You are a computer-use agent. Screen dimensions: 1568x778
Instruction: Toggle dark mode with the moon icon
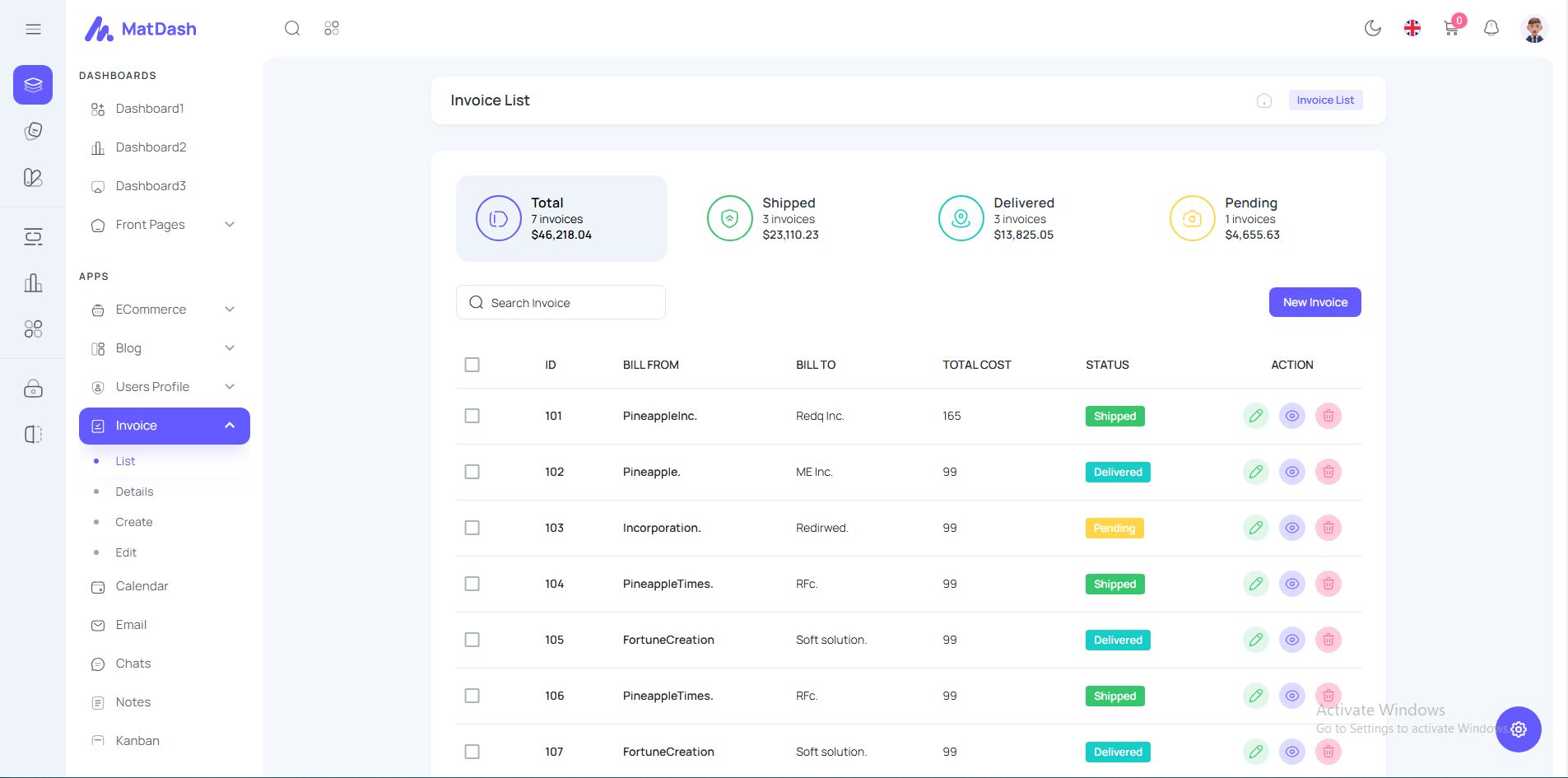[x=1372, y=29]
